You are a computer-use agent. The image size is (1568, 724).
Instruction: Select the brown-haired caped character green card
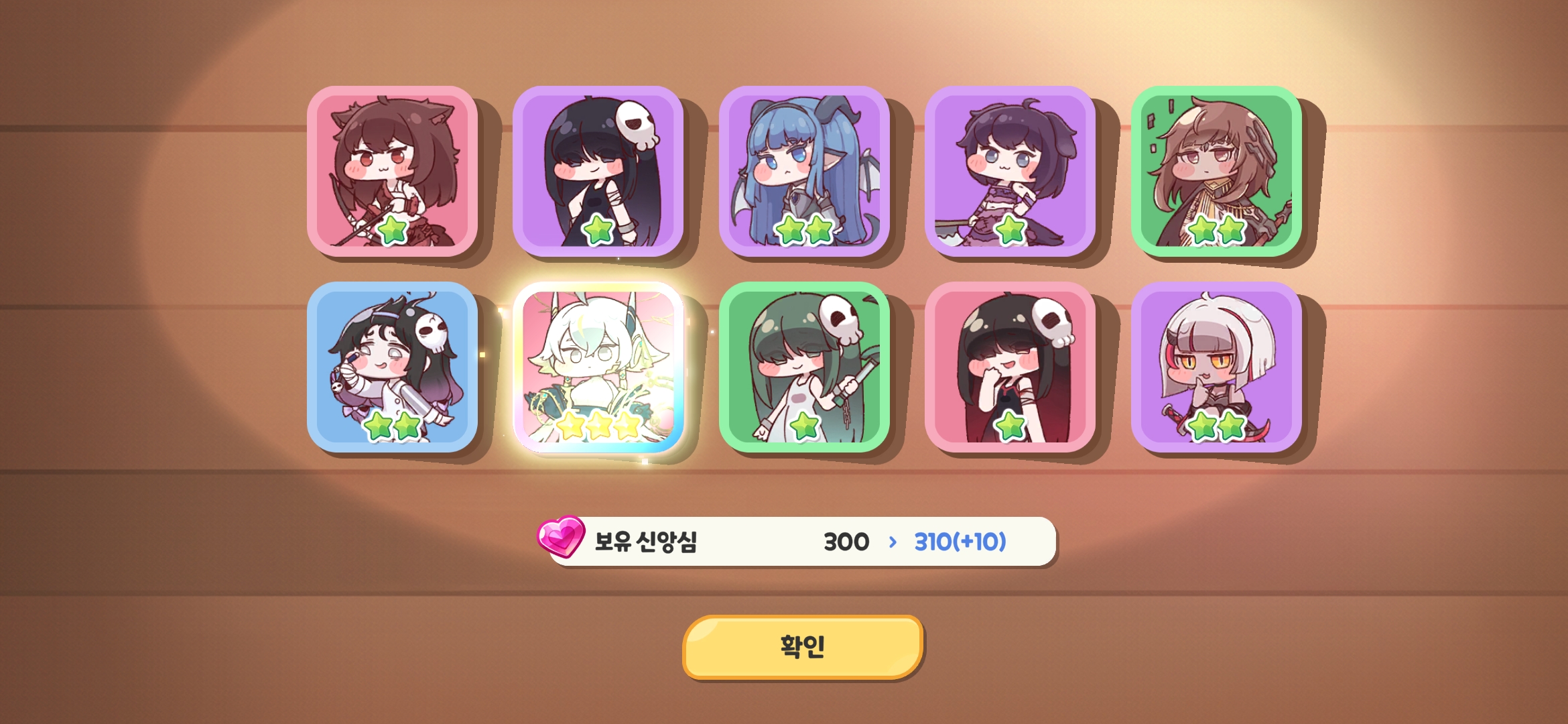click(1216, 171)
